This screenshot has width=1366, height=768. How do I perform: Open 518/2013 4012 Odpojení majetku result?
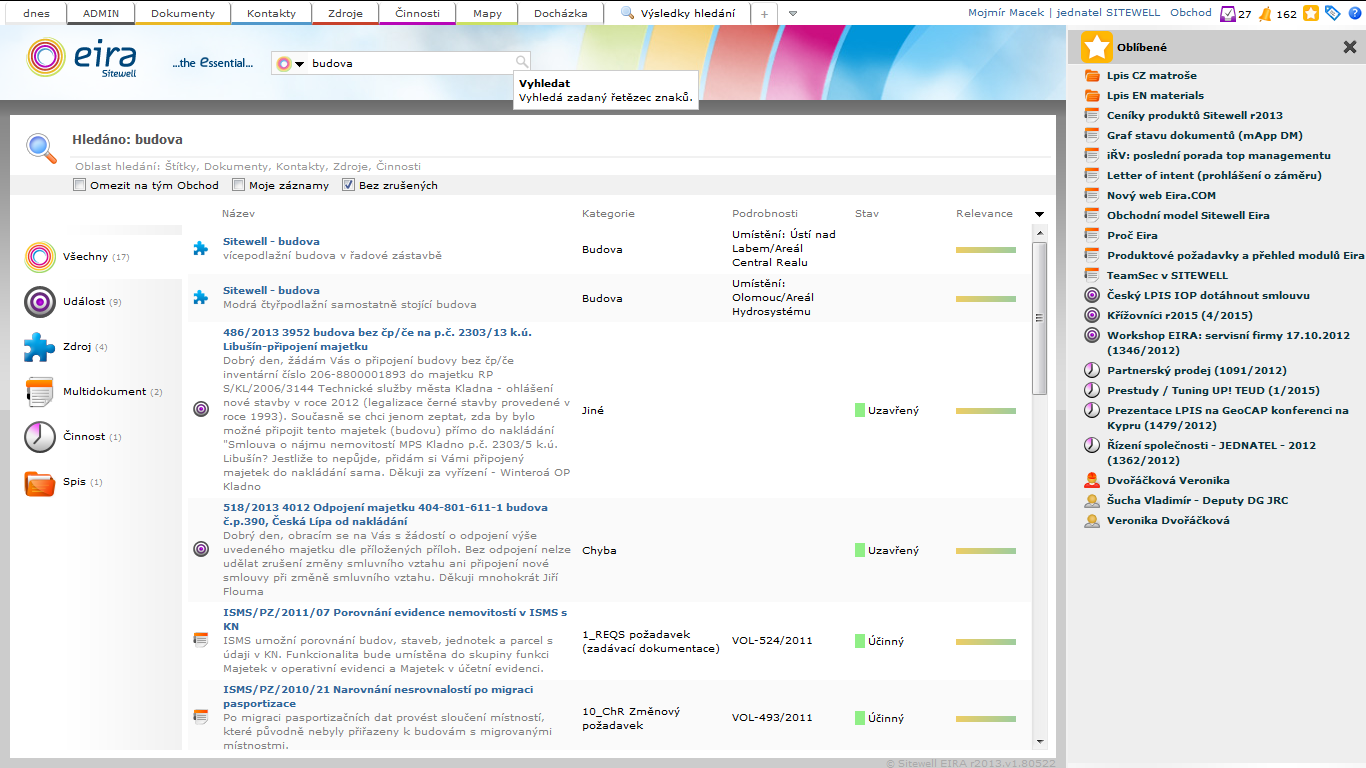click(x=385, y=514)
